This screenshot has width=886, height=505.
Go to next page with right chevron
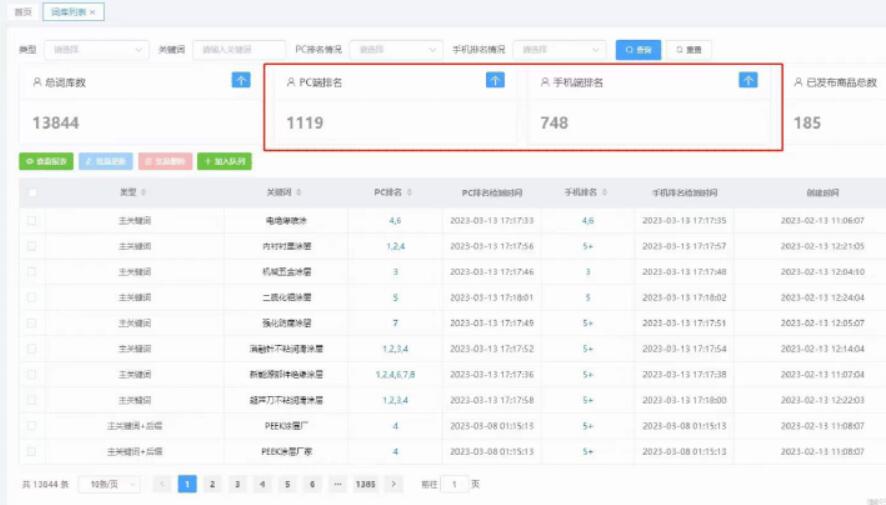coord(394,484)
